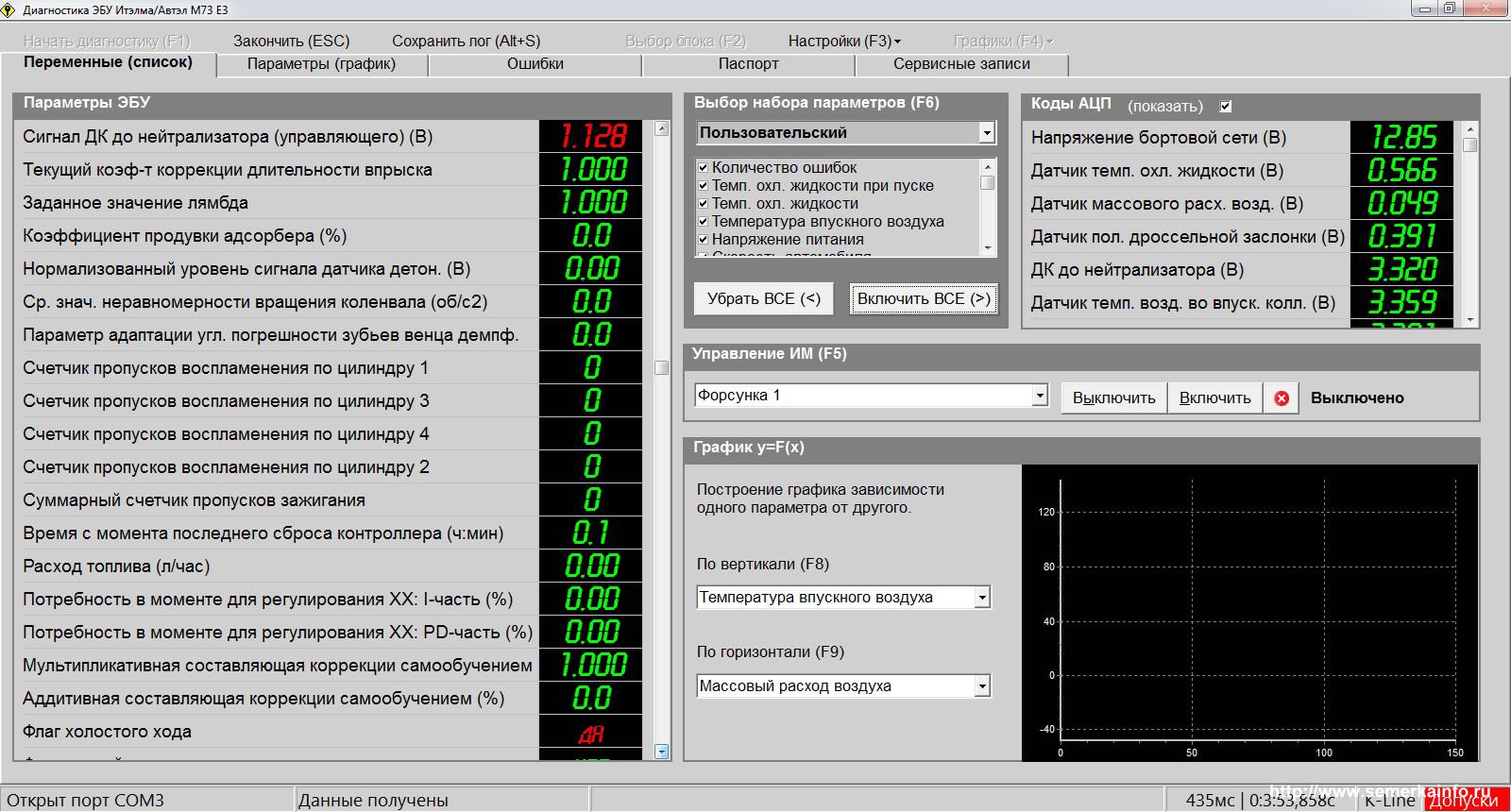Expand the Форсунка 1 actuator dropdown
1511x812 pixels.
point(1040,396)
